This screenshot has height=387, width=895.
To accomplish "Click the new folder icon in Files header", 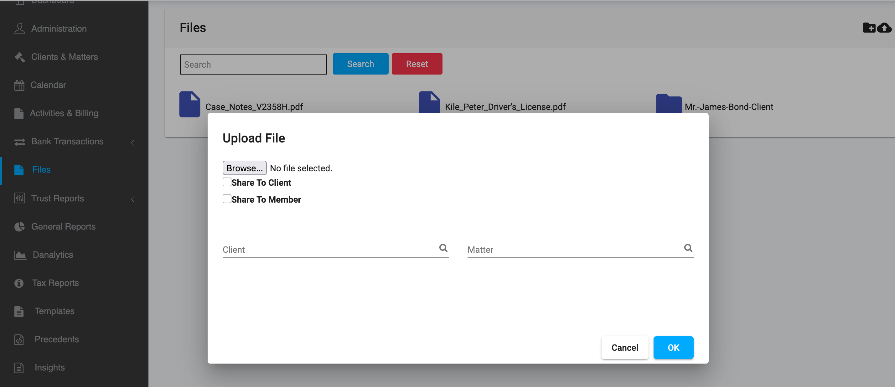I will click(x=869, y=28).
